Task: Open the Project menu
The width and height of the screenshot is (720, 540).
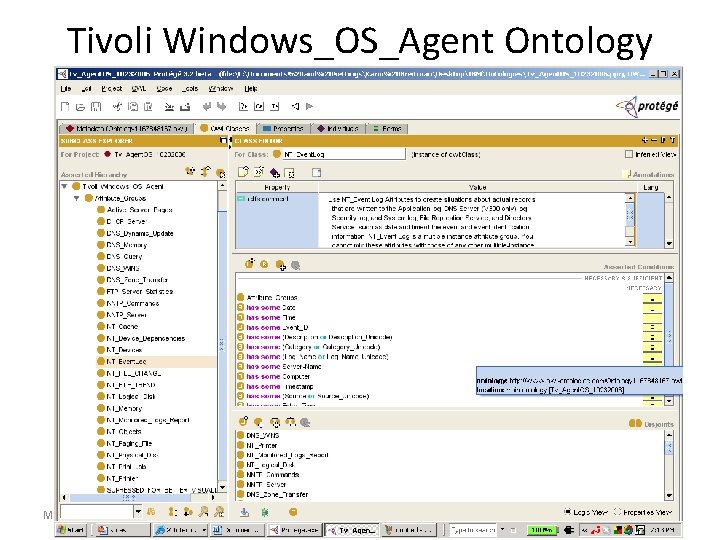Action: coord(111,89)
